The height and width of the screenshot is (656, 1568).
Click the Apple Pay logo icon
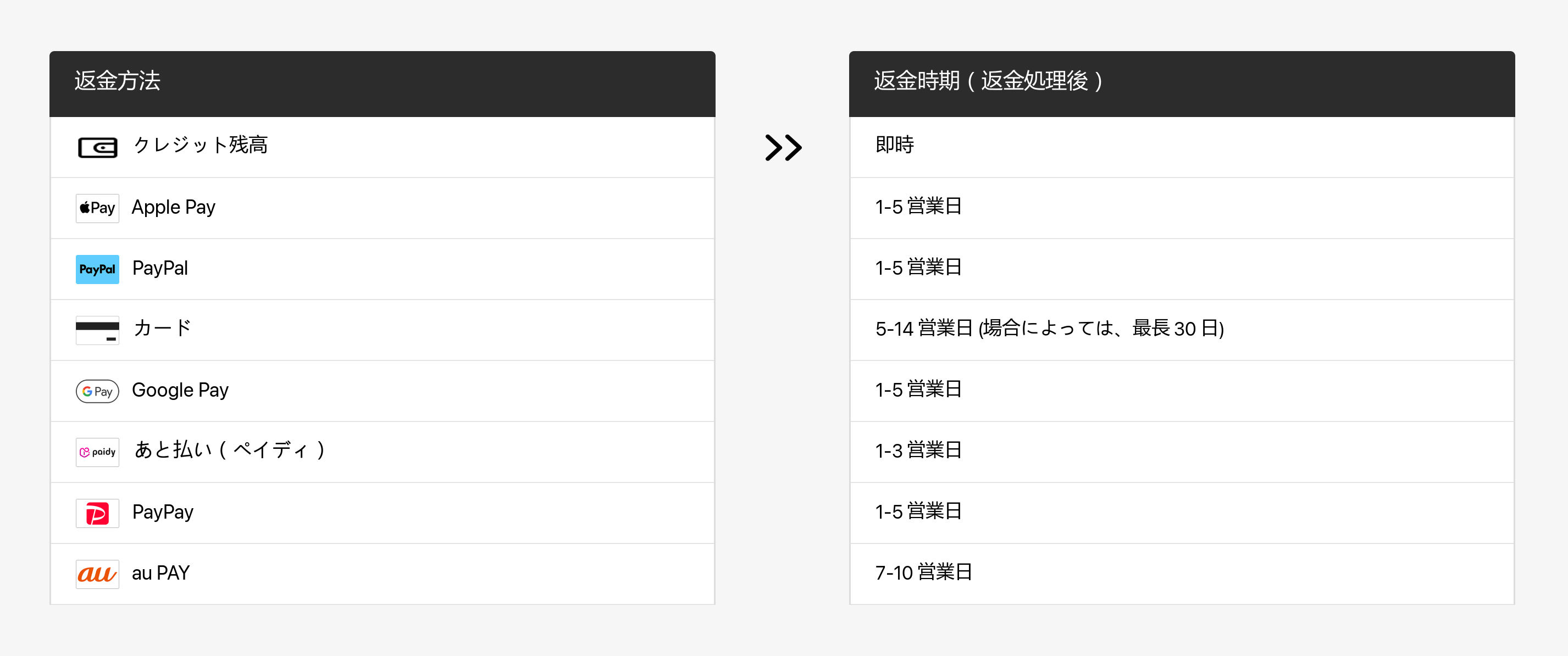tap(97, 208)
